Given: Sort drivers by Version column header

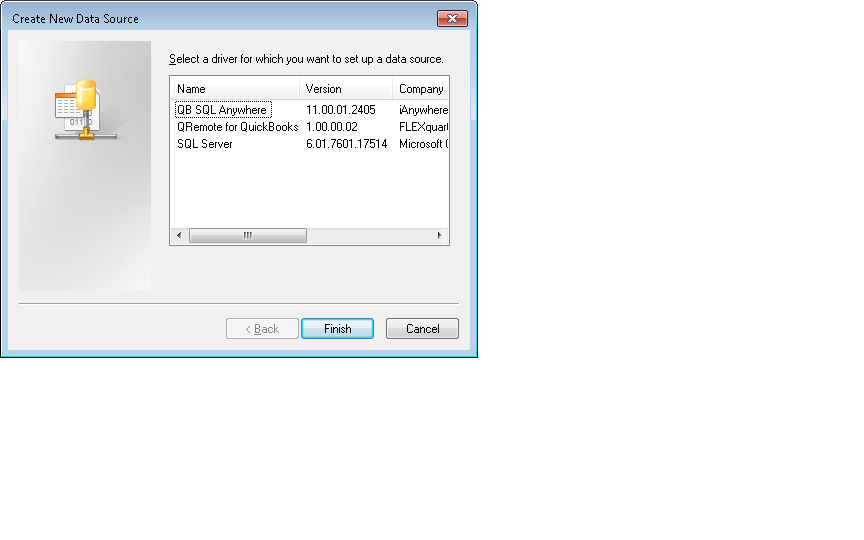Looking at the screenshot, I should point(346,89).
